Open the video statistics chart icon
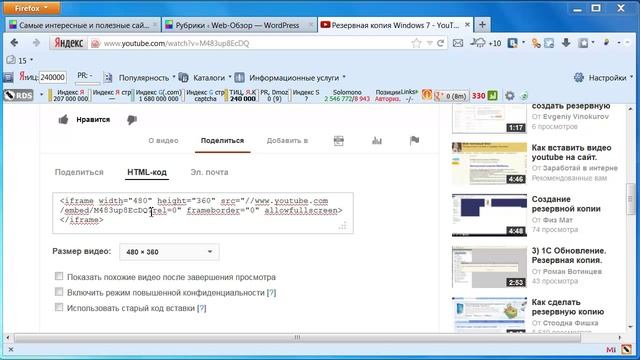This screenshot has width=640, height=360. pyautogui.click(x=377, y=141)
